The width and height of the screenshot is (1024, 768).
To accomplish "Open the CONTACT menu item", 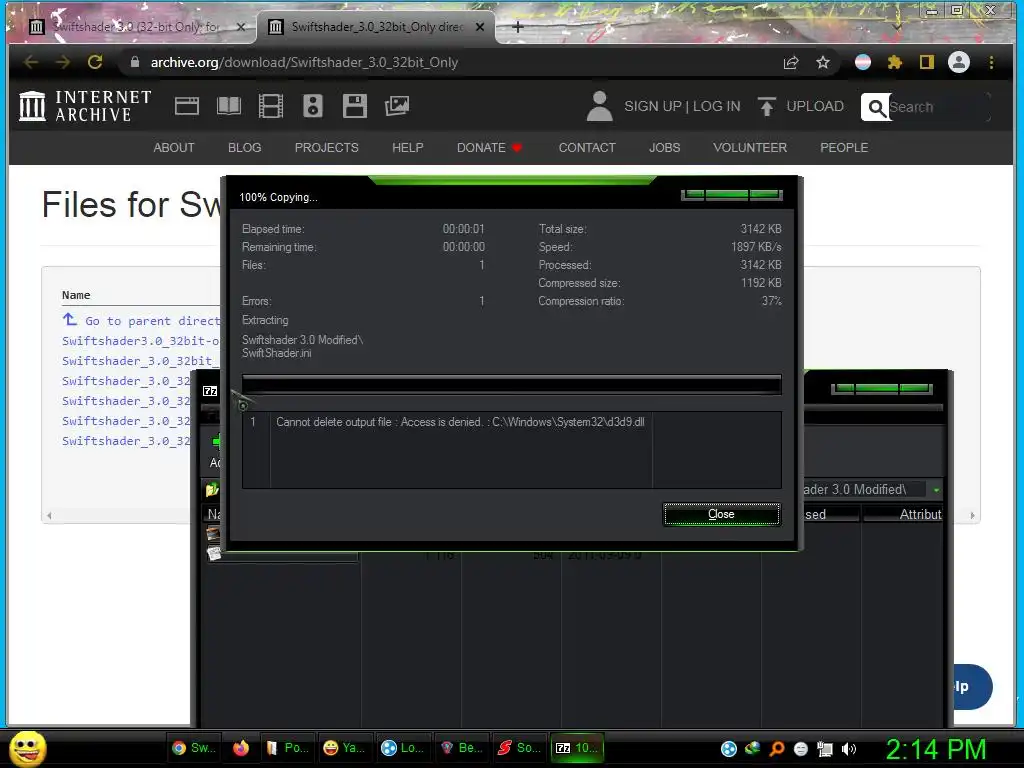I will 587,148.
